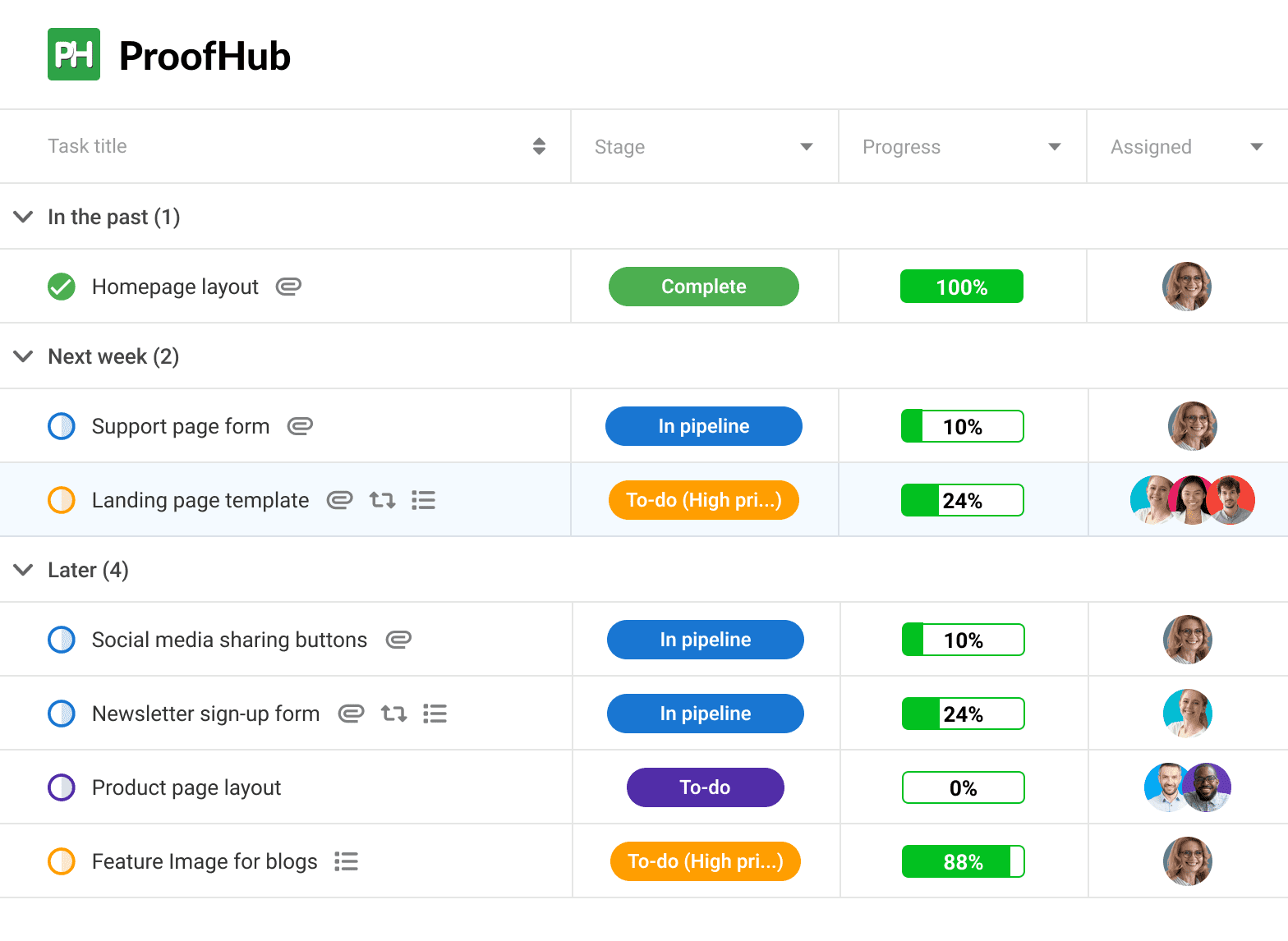Viewport: 1288px width, 941px height.
Task: Click the subtask list icon on Feature Image for blogs
Action: (x=346, y=861)
